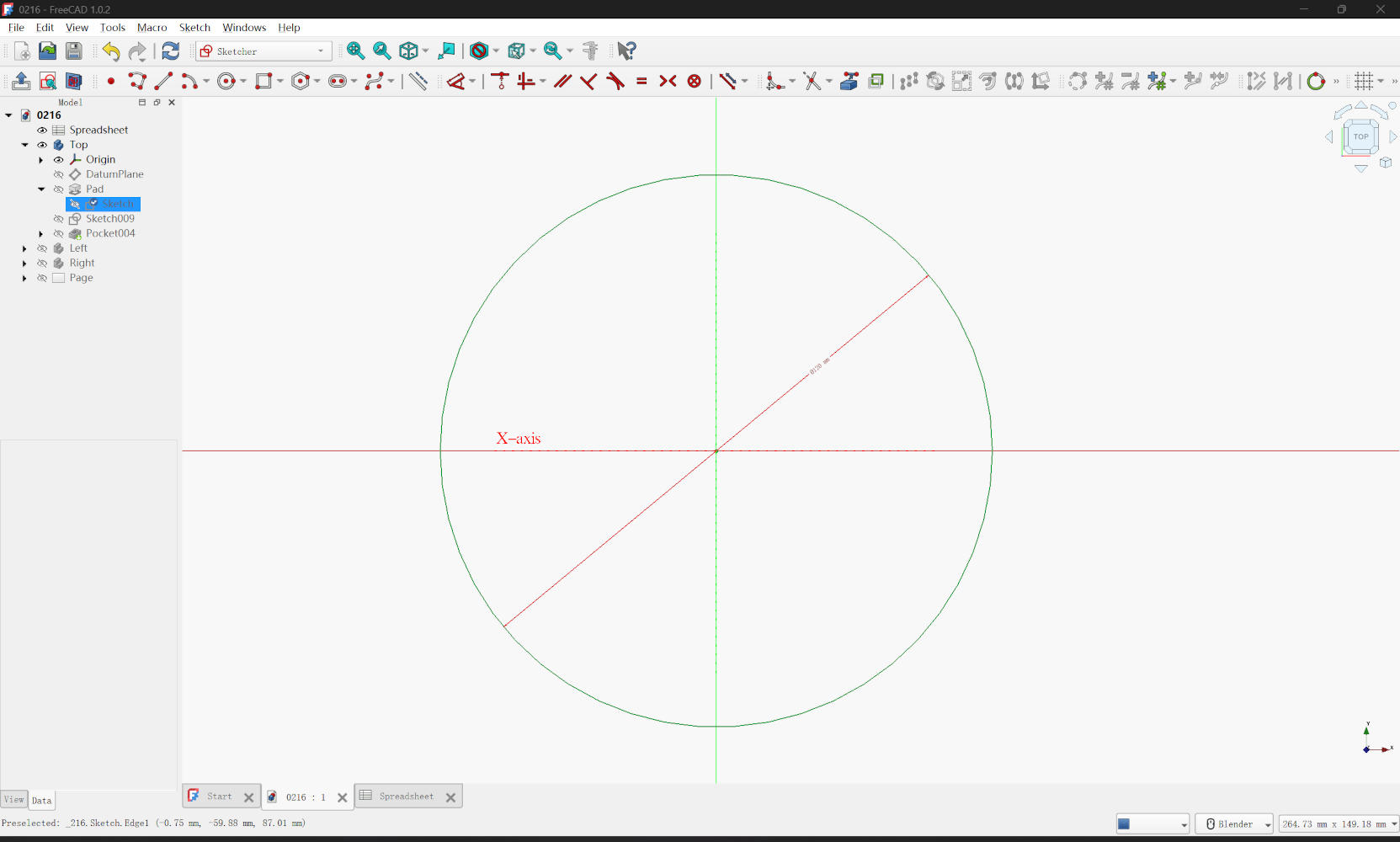The height and width of the screenshot is (842, 1400).
Task: Click the What's This help icon
Action: 626,51
